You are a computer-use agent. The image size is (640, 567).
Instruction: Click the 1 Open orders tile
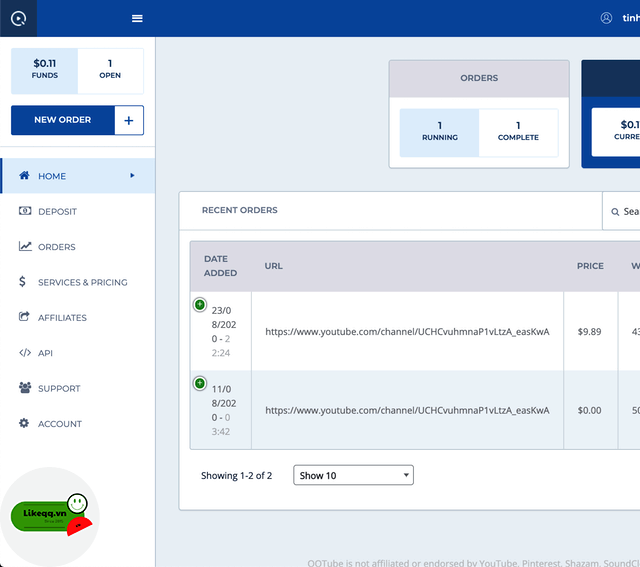pos(110,71)
